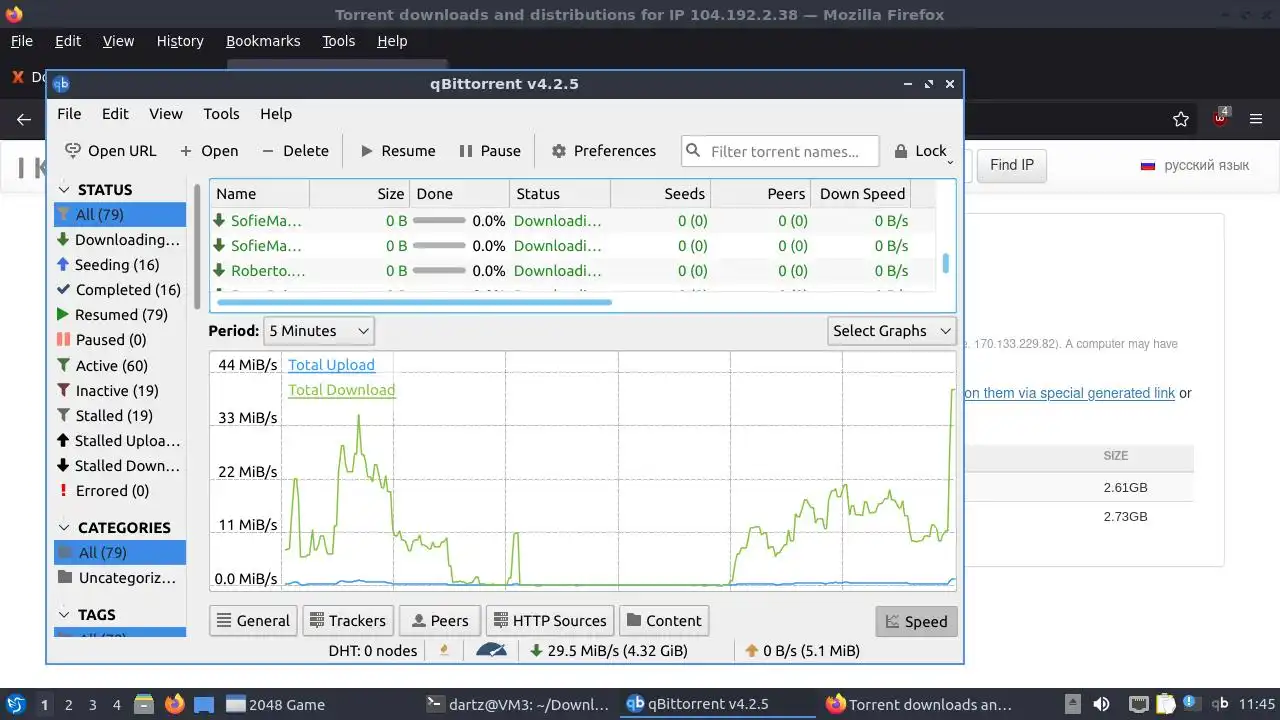
Task: Open the qBittorrent Tools menu
Action: tap(221, 114)
